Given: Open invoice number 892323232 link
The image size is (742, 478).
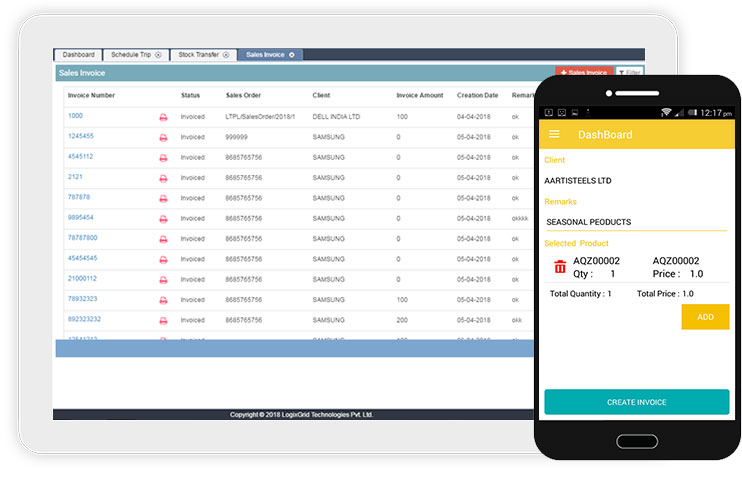Looking at the screenshot, I should click(x=84, y=319).
